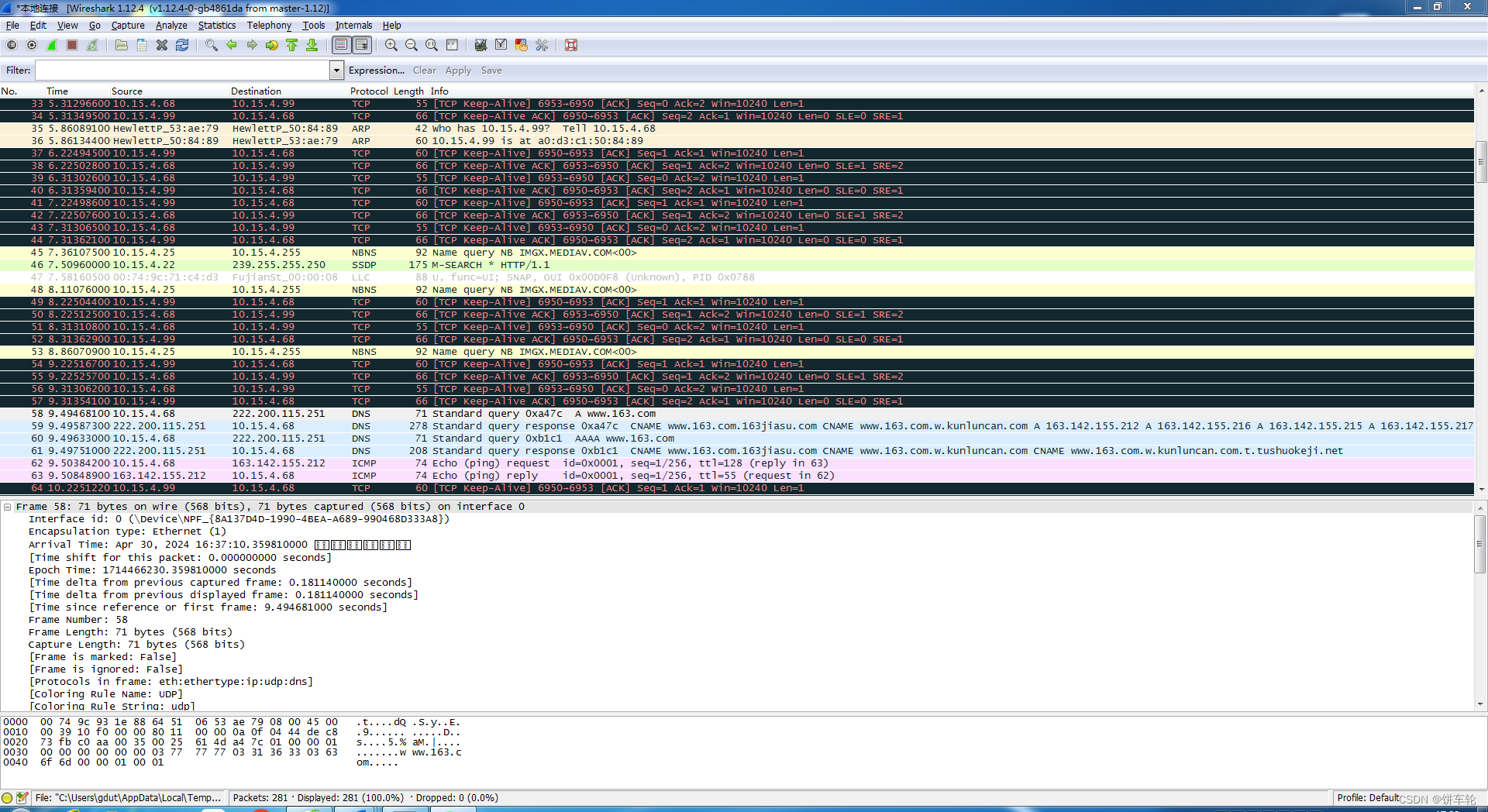This screenshot has height=812, width=1488.
Task: Select packet 45 NBNS name query
Action: pos(737,253)
